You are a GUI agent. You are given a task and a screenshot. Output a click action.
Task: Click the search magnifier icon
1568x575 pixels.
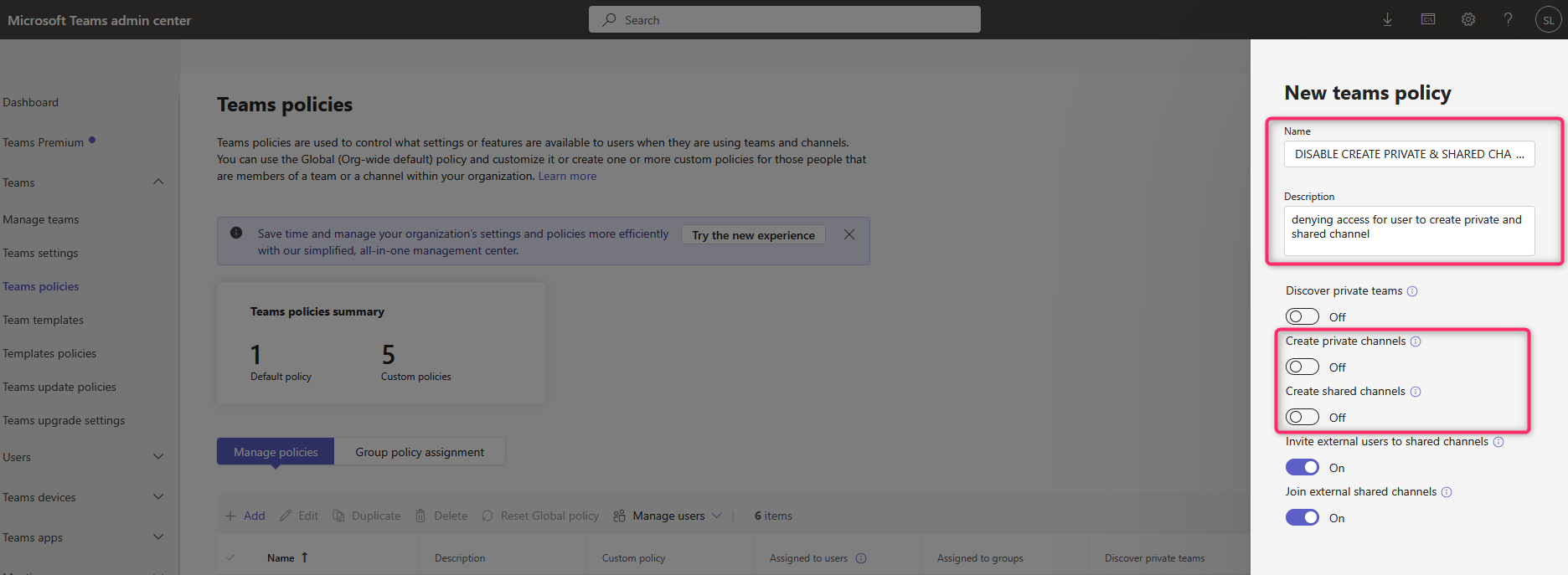(x=609, y=19)
